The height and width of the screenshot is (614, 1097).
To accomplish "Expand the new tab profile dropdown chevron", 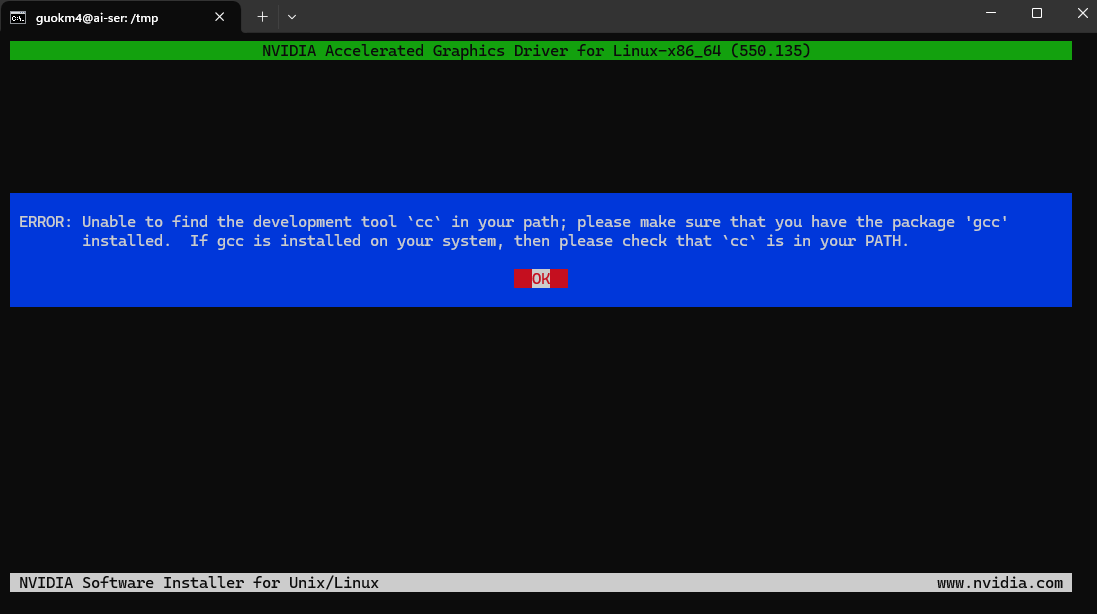I will pyautogui.click(x=292, y=16).
